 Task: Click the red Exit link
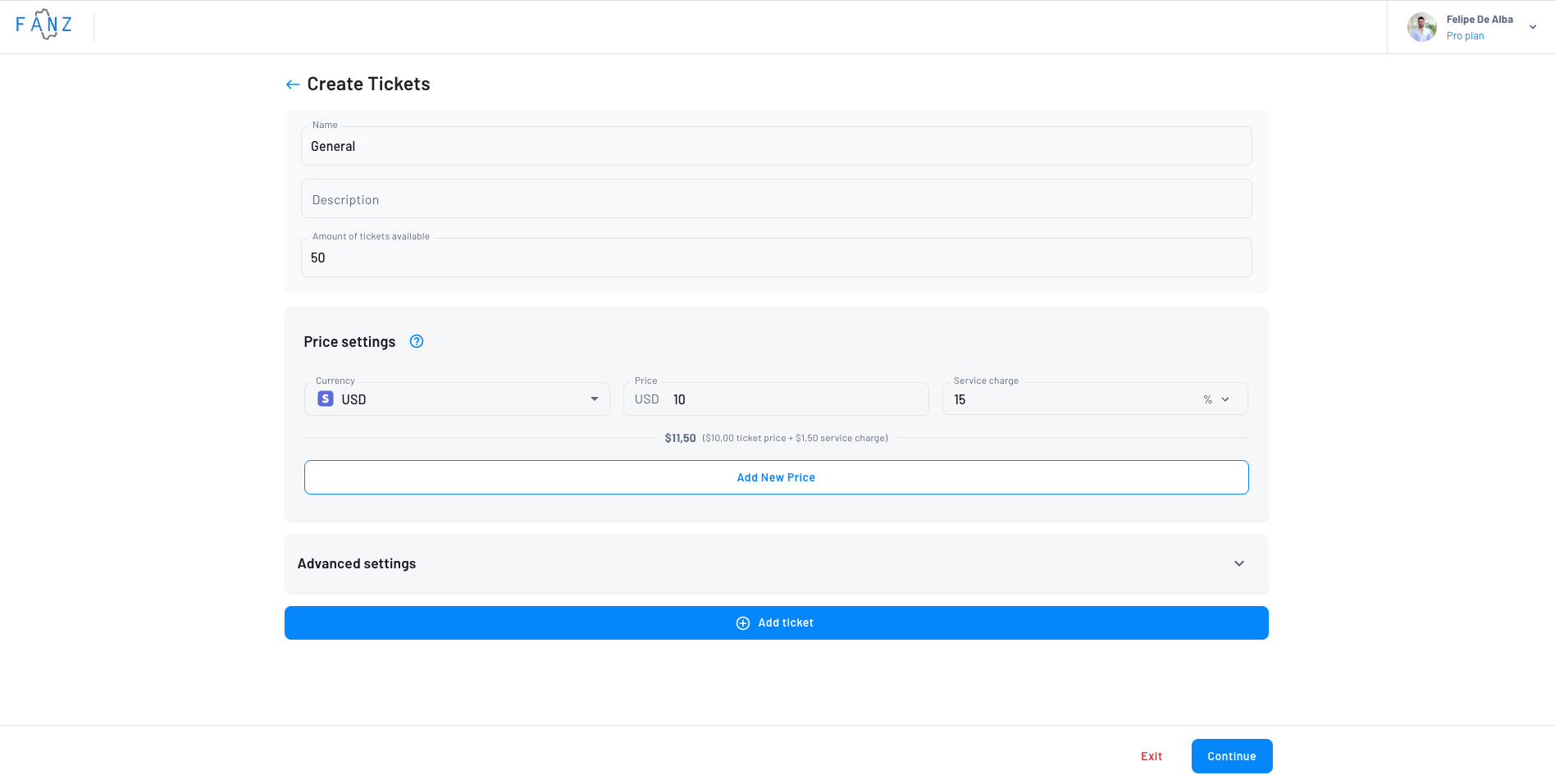(x=1151, y=756)
